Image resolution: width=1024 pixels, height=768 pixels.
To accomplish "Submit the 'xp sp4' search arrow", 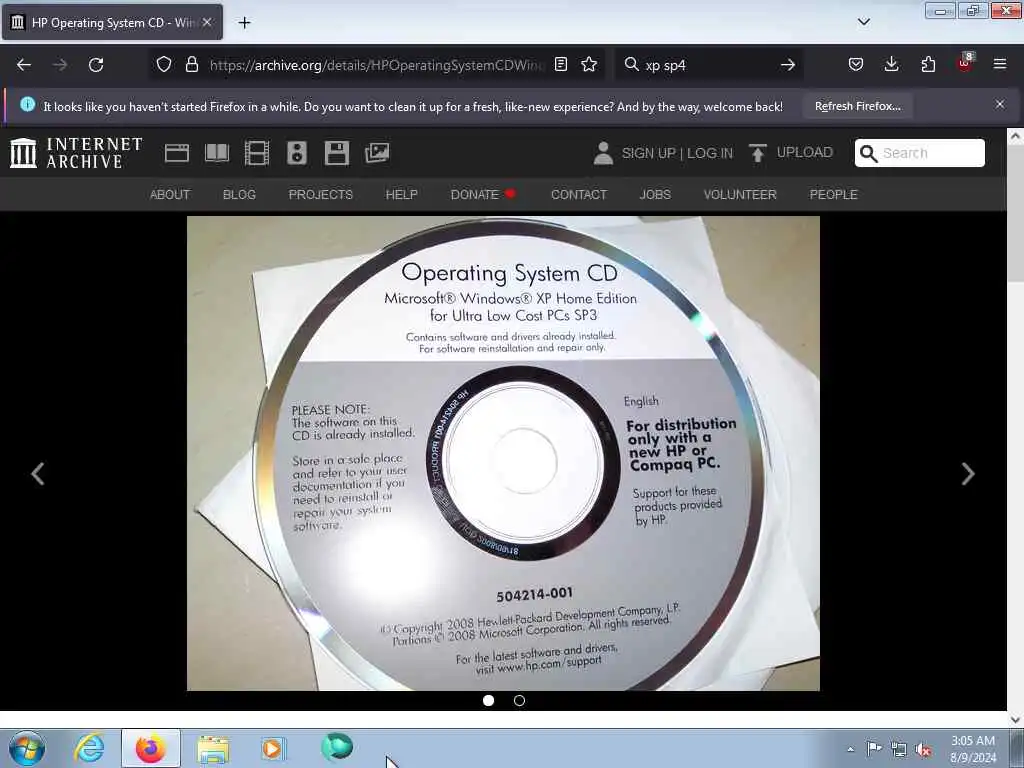I will tap(788, 65).
